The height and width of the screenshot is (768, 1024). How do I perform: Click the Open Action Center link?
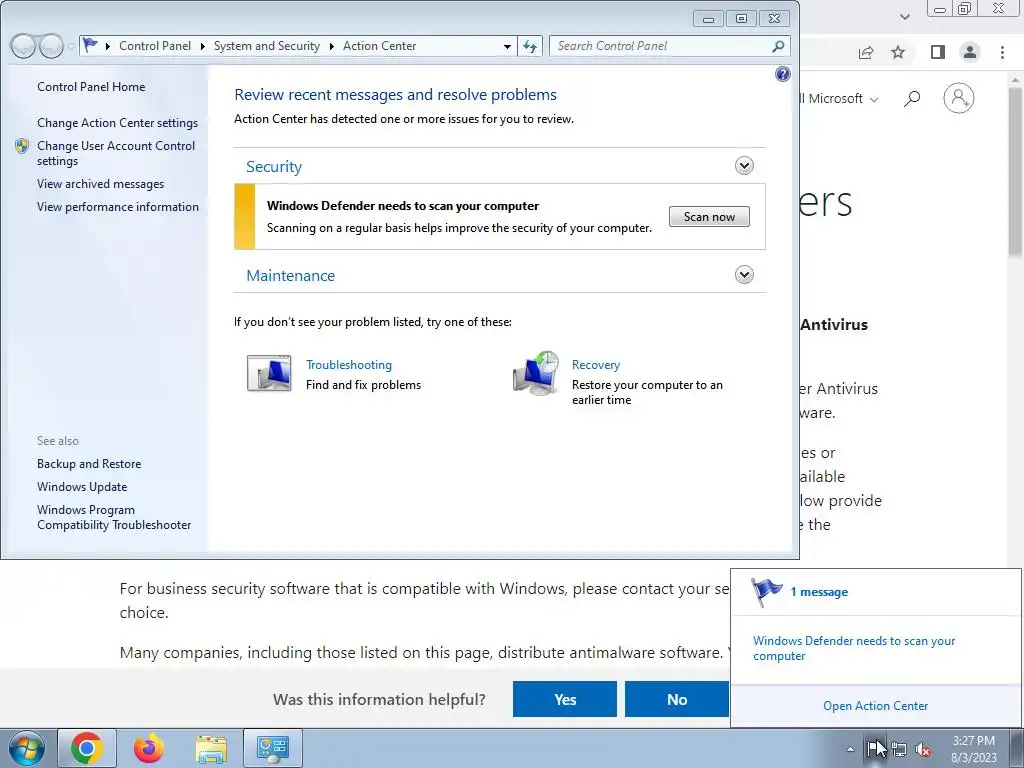(875, 706)
